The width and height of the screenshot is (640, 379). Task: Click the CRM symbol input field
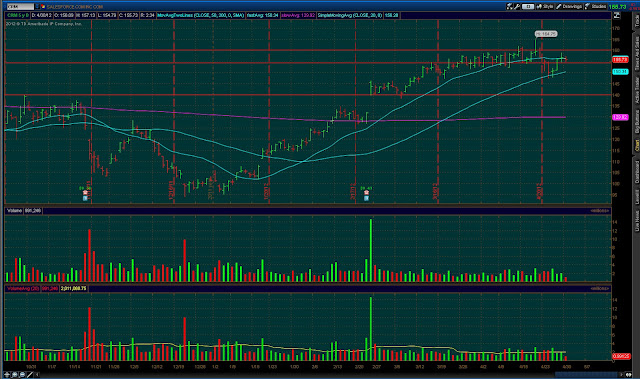(20, 7)
